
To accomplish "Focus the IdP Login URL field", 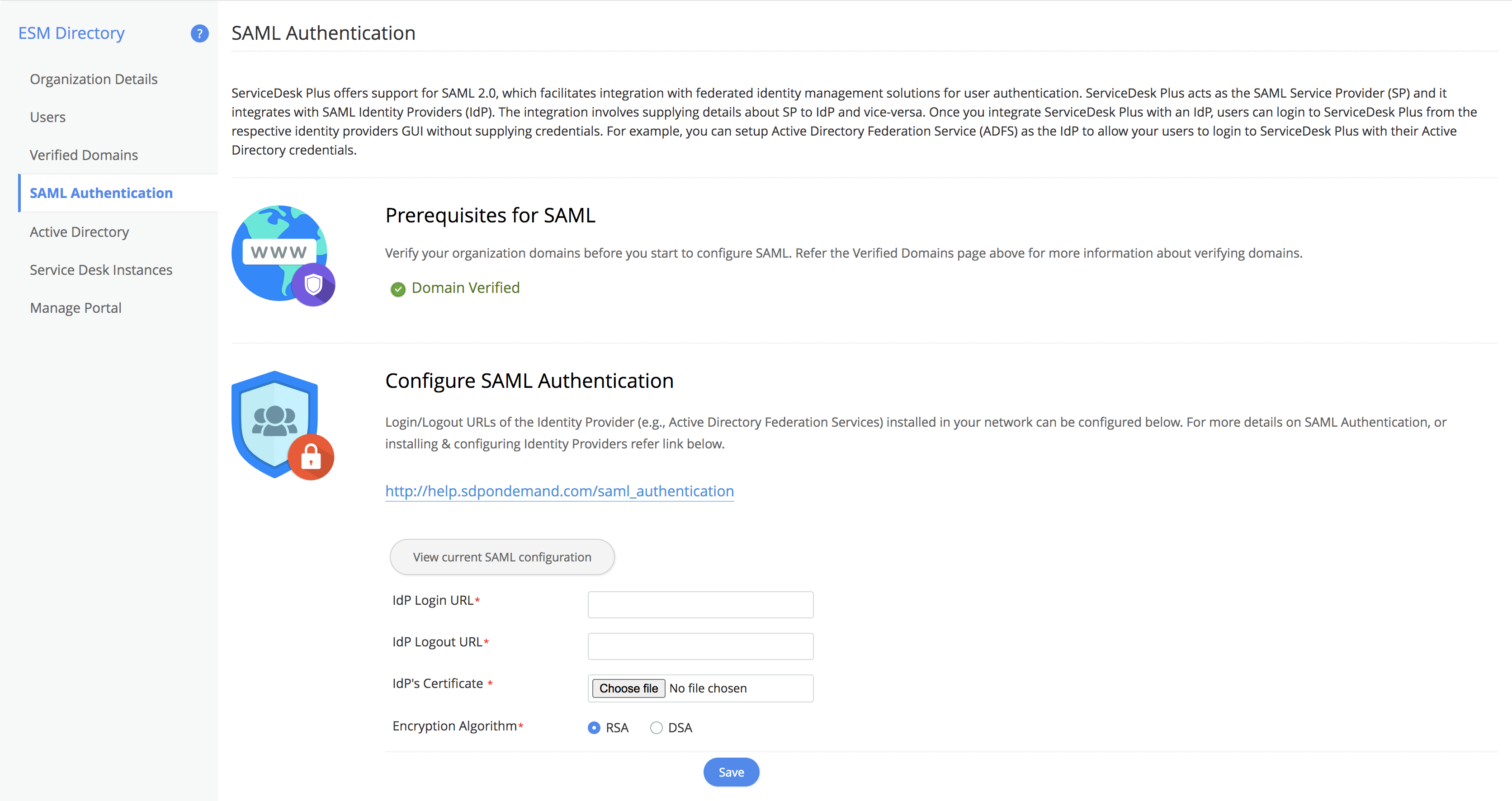I will tap(700, 604).
